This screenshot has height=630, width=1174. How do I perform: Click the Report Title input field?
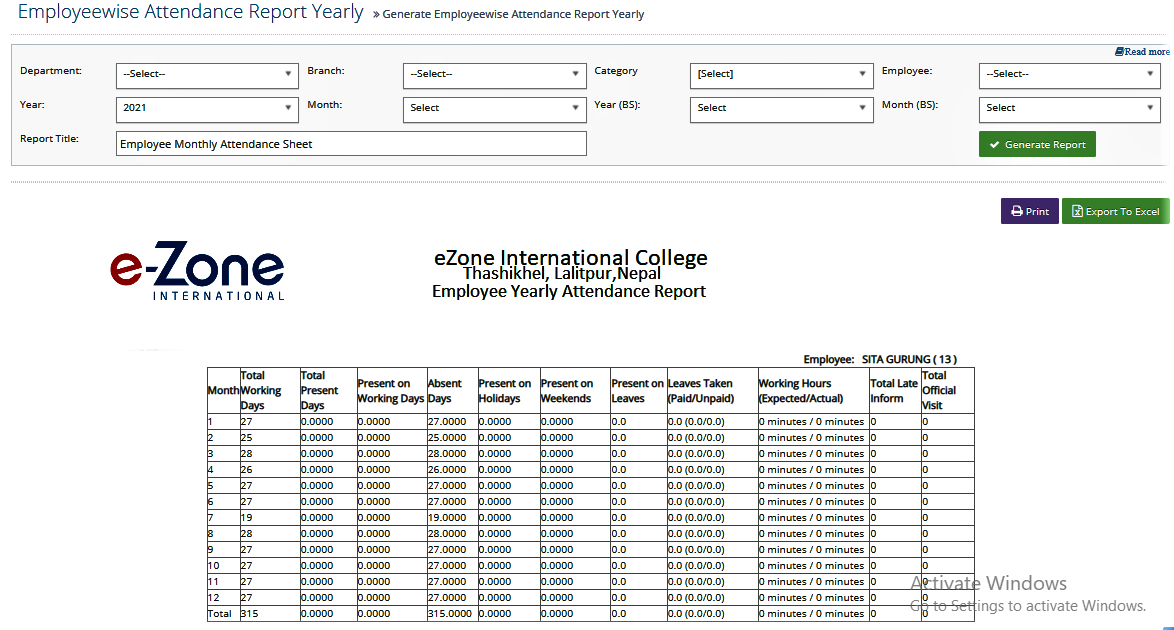351,144
